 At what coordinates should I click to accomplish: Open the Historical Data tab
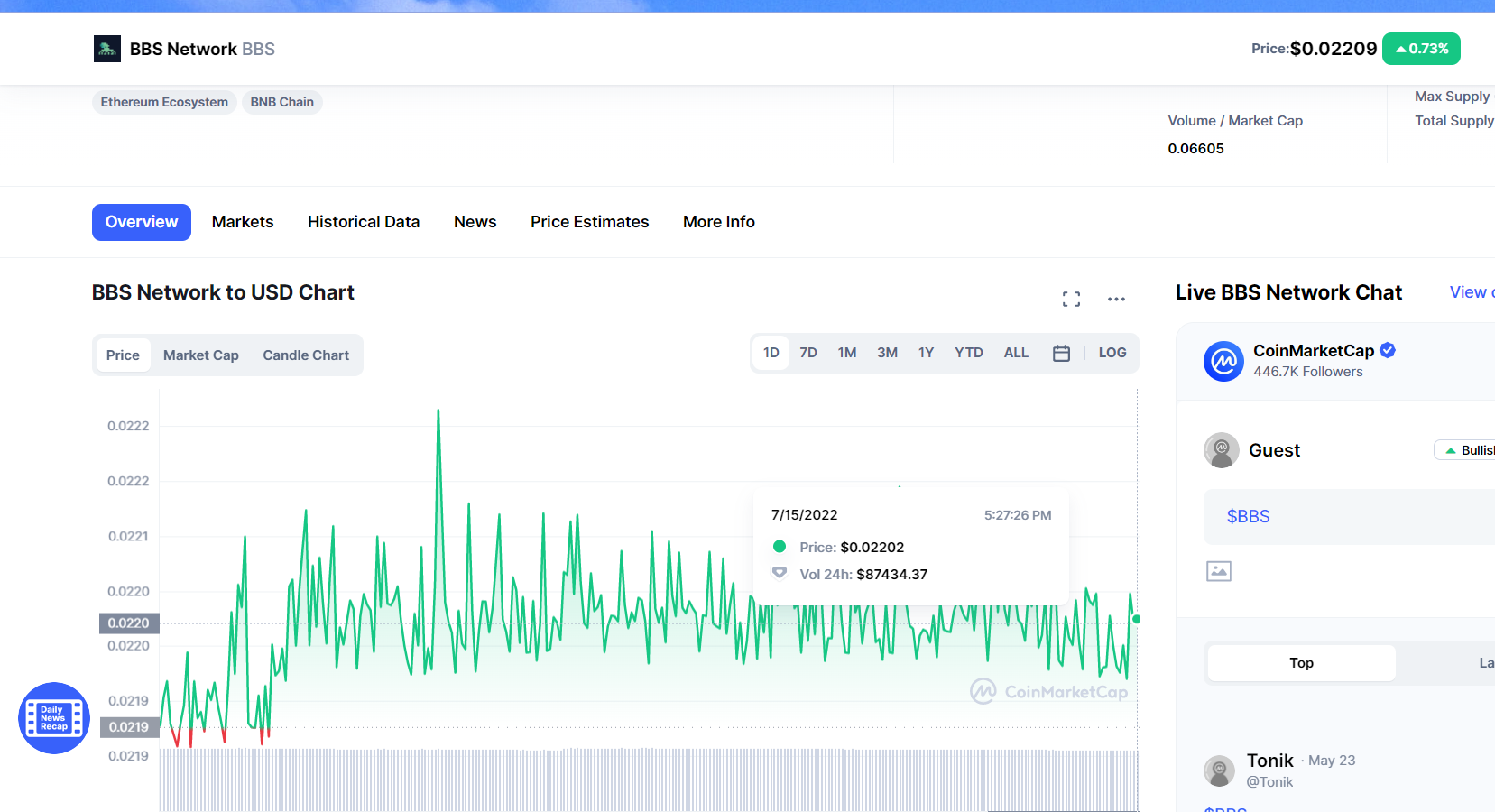[364, 222]
